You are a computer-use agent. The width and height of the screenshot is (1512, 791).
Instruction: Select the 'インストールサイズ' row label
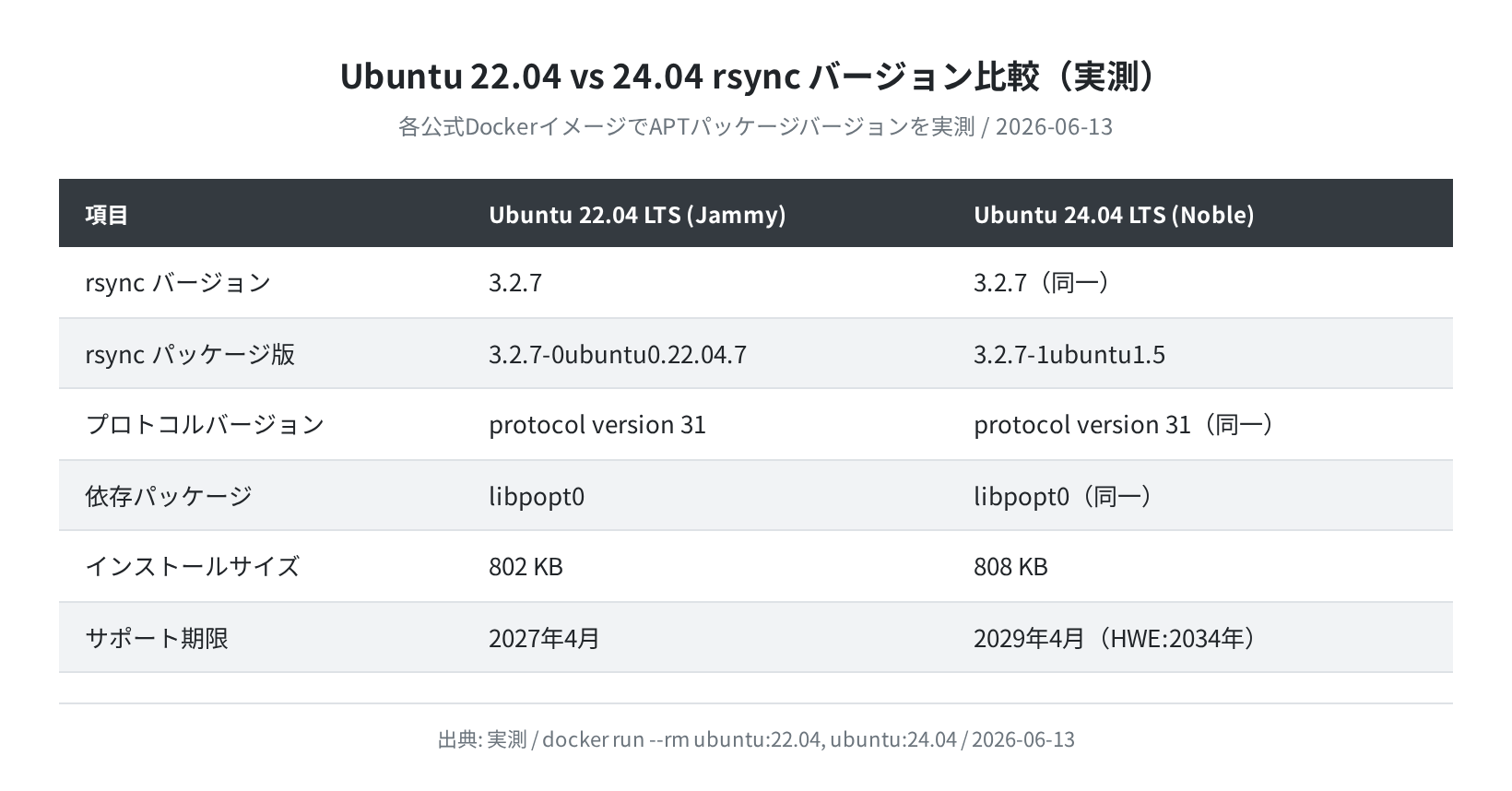point(193,566)
